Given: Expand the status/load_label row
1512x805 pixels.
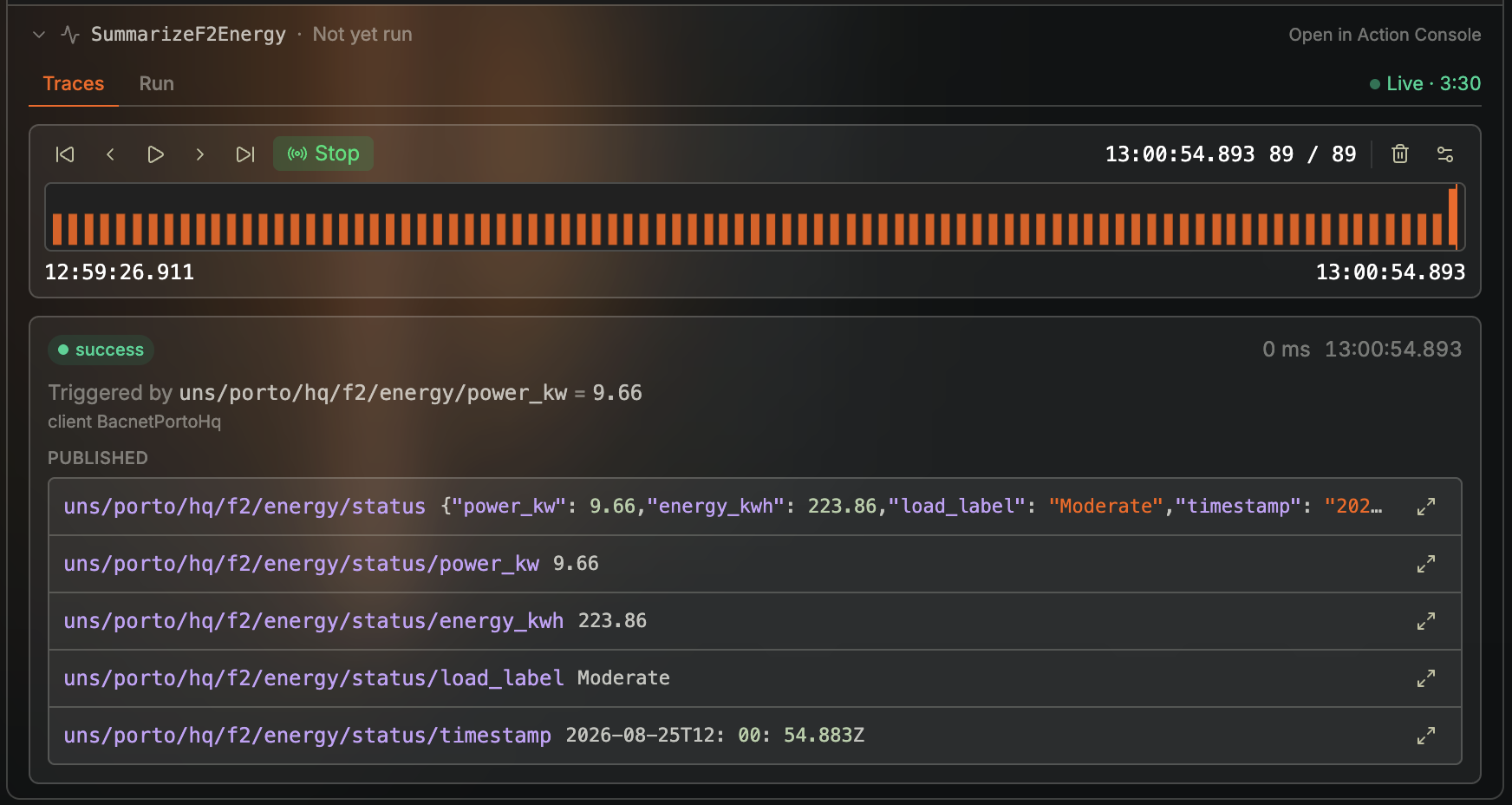Looking at the screenshot, I should (x=1426, y=678).
